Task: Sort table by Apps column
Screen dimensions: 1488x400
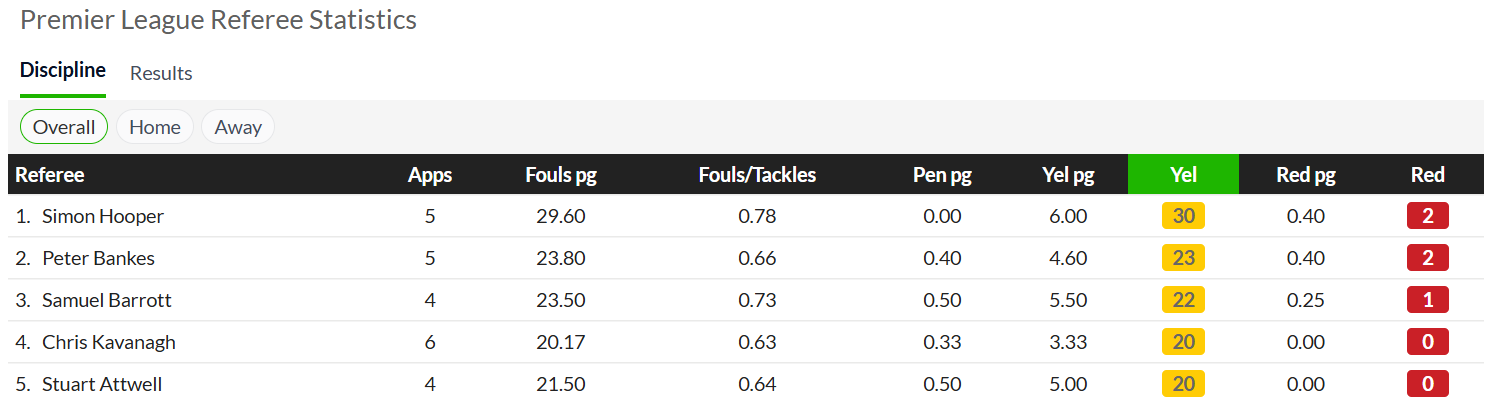Action: tap(430, 175)
